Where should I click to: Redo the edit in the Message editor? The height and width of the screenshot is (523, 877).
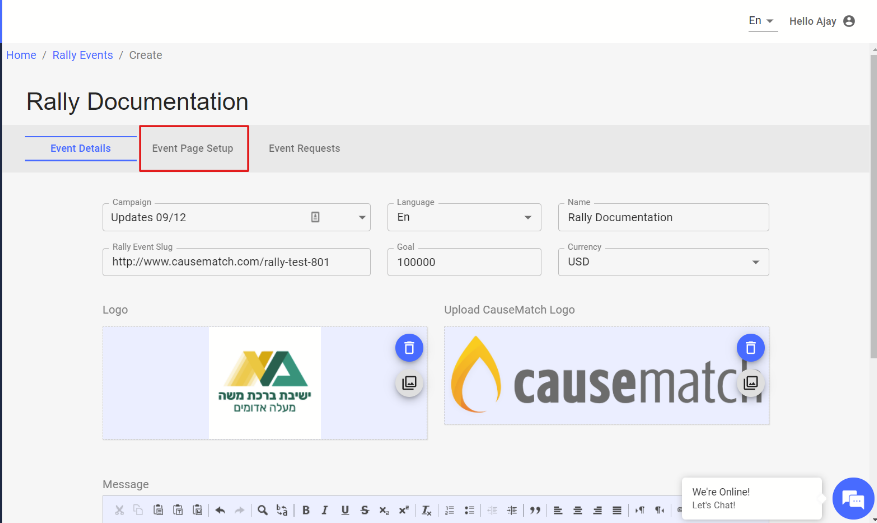pos(239,510)
